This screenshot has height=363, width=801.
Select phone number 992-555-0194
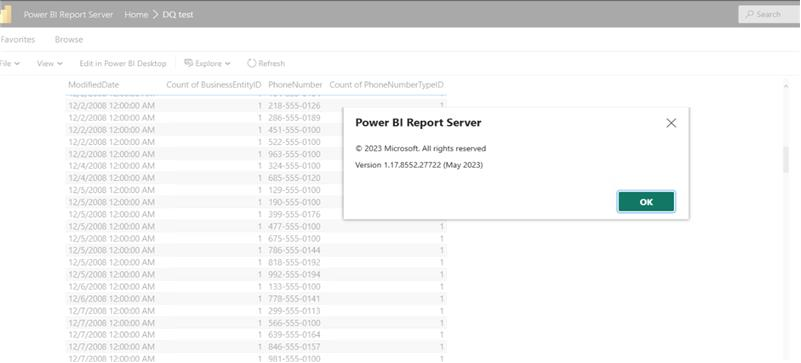pyautogui.click(x=294, y=275)
